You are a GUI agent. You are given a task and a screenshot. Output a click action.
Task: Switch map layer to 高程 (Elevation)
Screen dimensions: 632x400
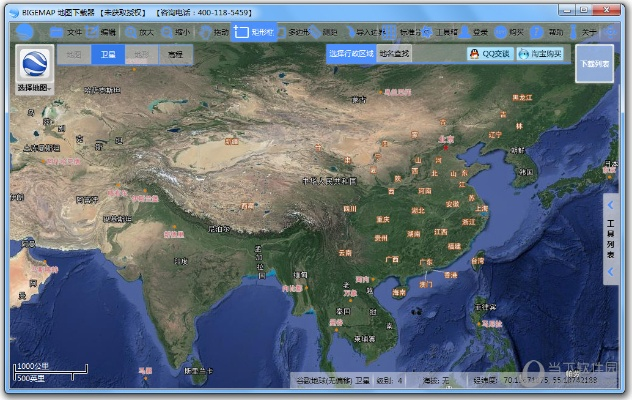pyautogui.click(x=176, y=54)
